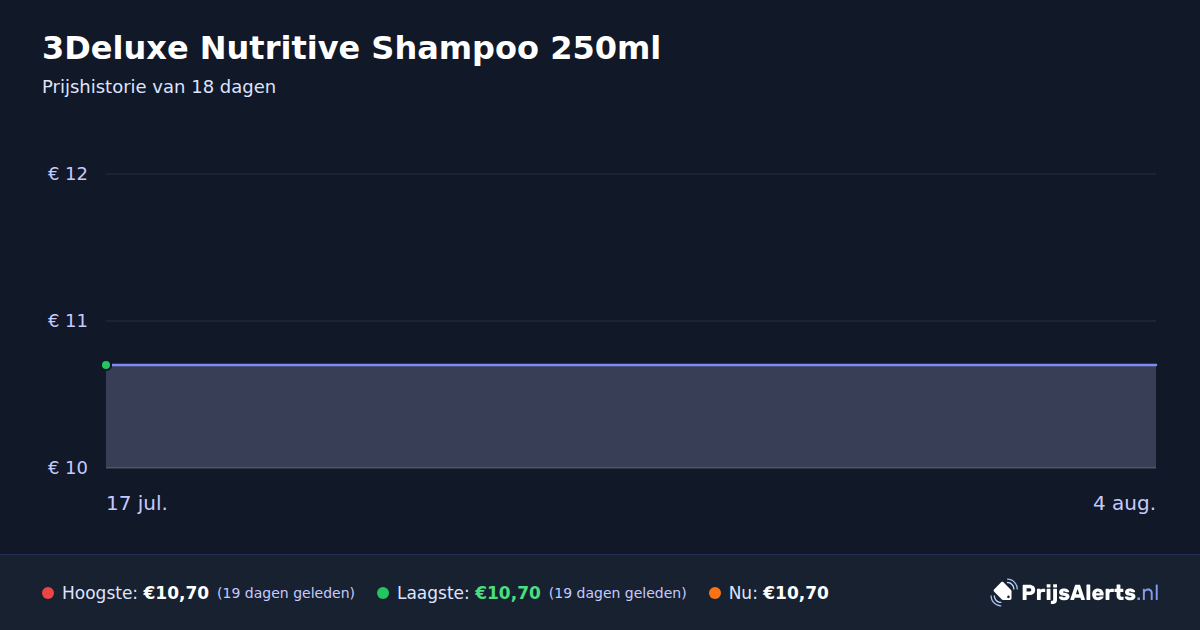Select the € 12 y-axis label
The image size is (1200, 630).
click(68, 174)
